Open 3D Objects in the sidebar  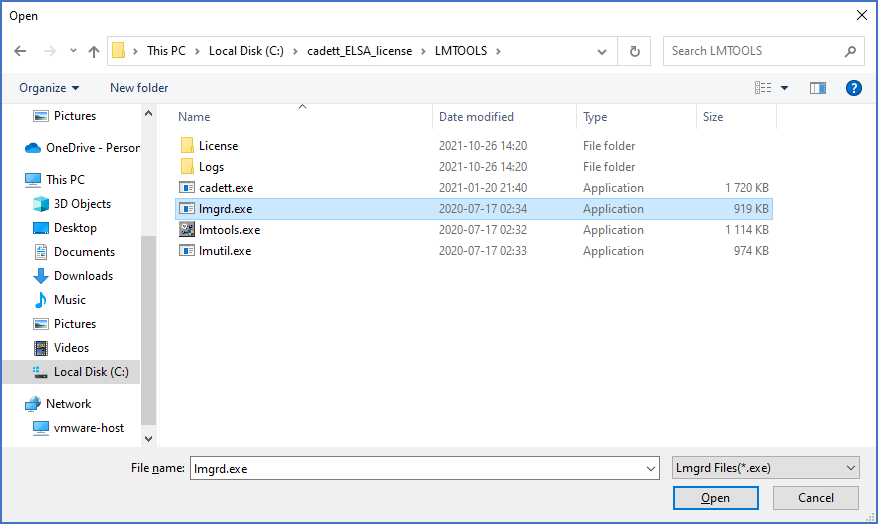[x=72, y=204]
